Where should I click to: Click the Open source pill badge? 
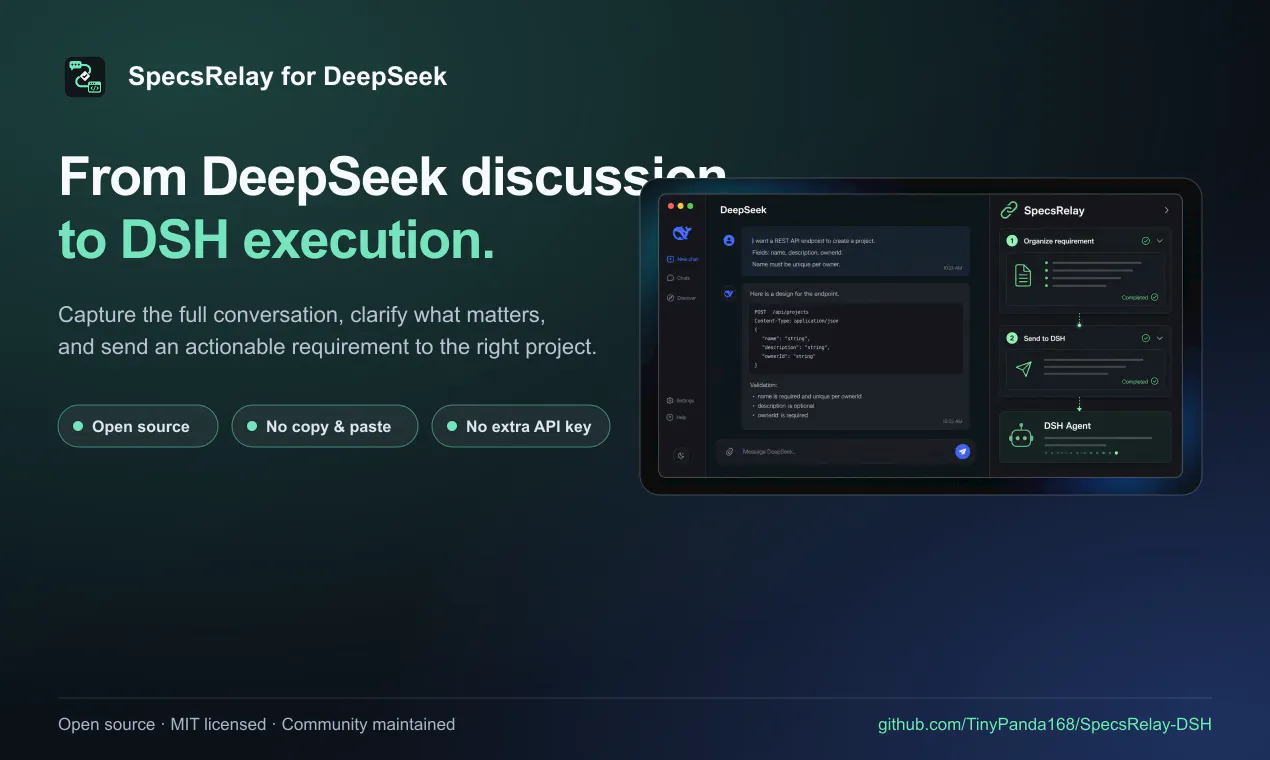138,426
